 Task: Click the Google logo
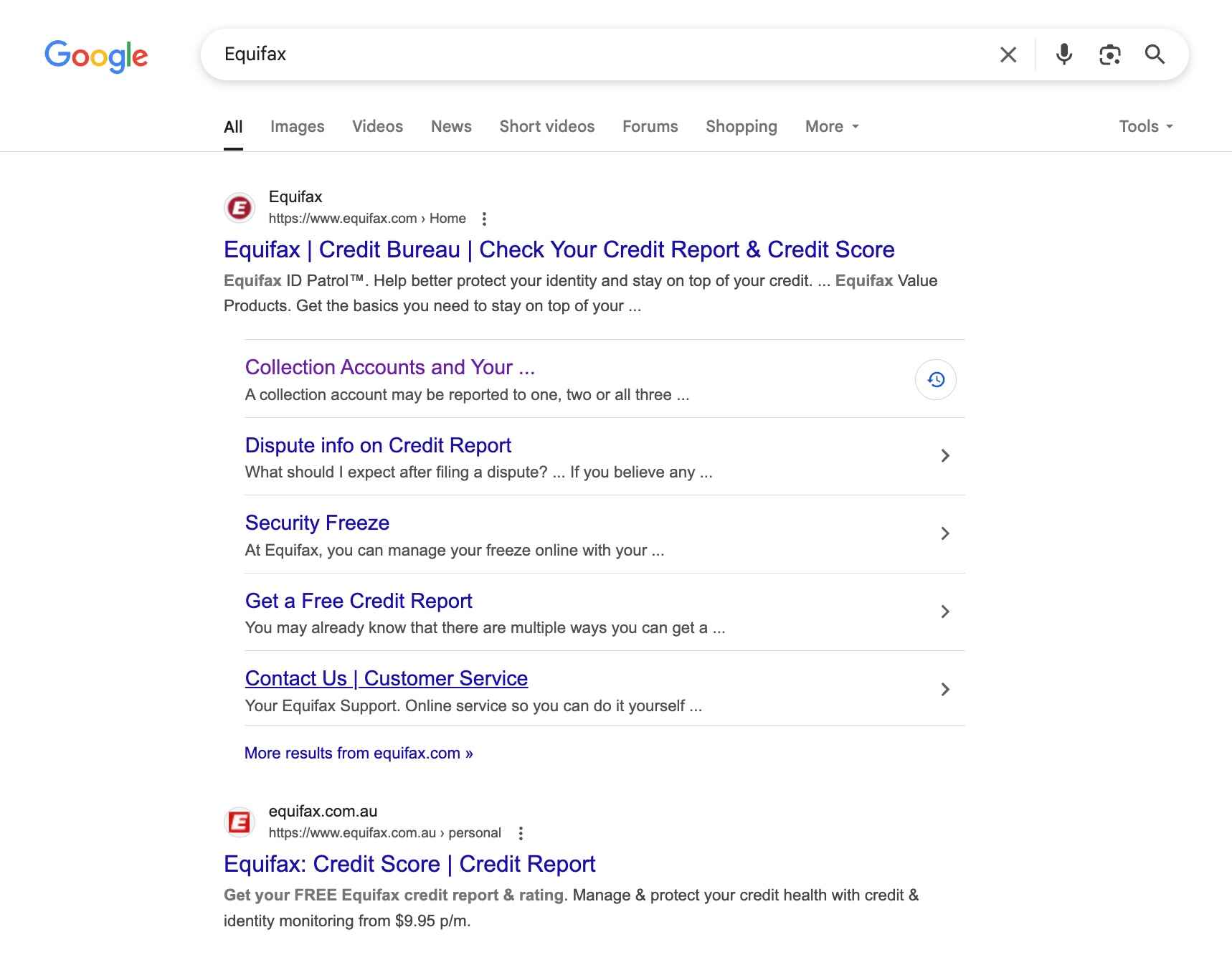(96, 56)
